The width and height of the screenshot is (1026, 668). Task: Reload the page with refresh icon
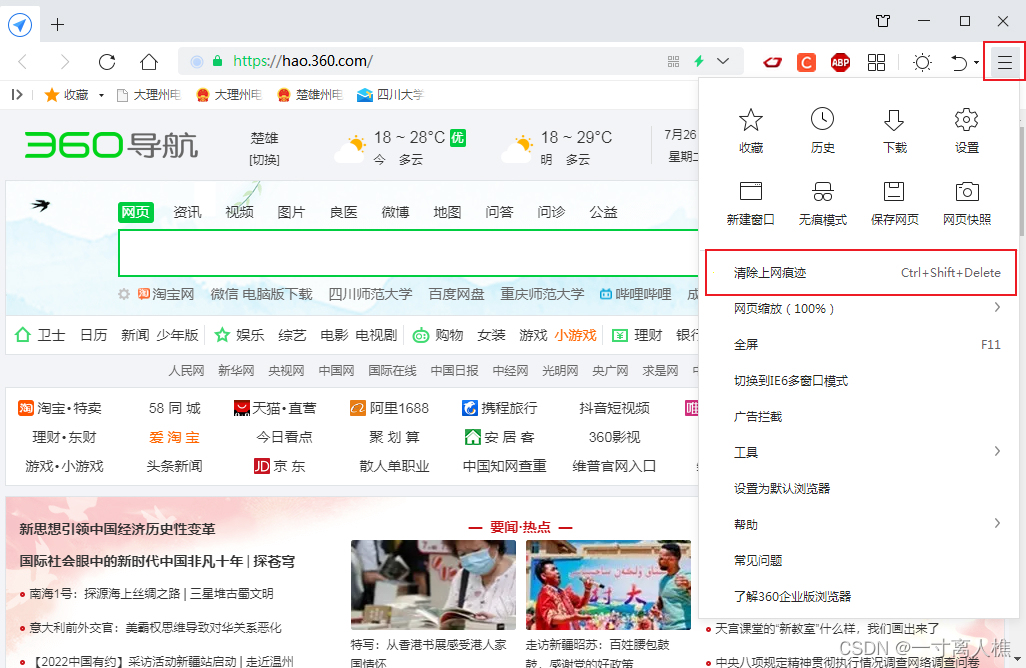(107, 62)
